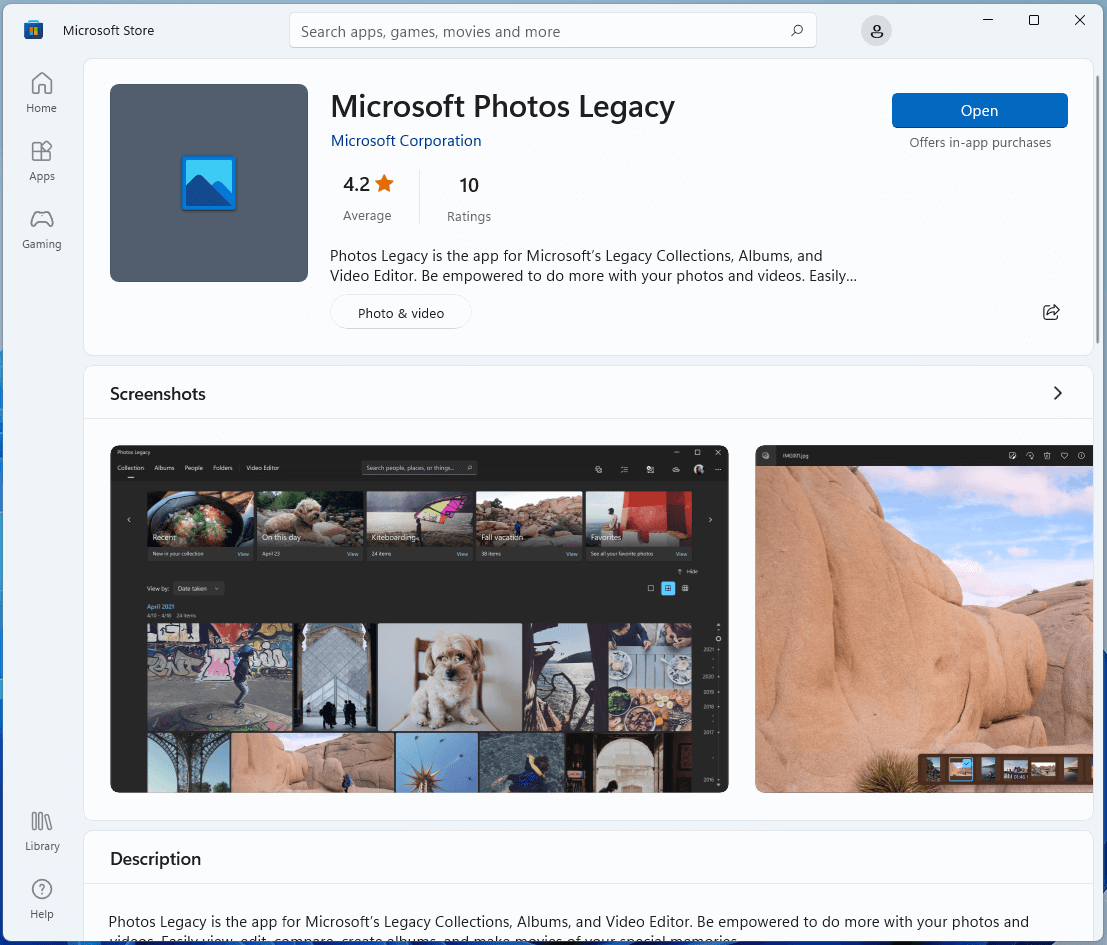The height and width of the screenshot is (945, 1107).
Task: Click the orange rating star
Action: tap(385, 183)
